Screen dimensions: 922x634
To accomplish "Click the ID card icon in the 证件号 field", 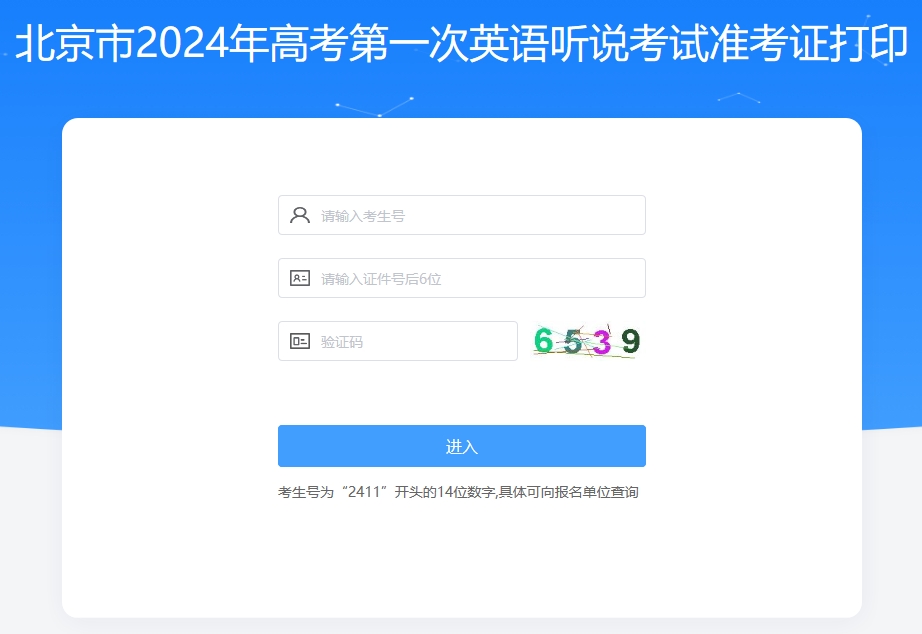I will tap(300, 278).
